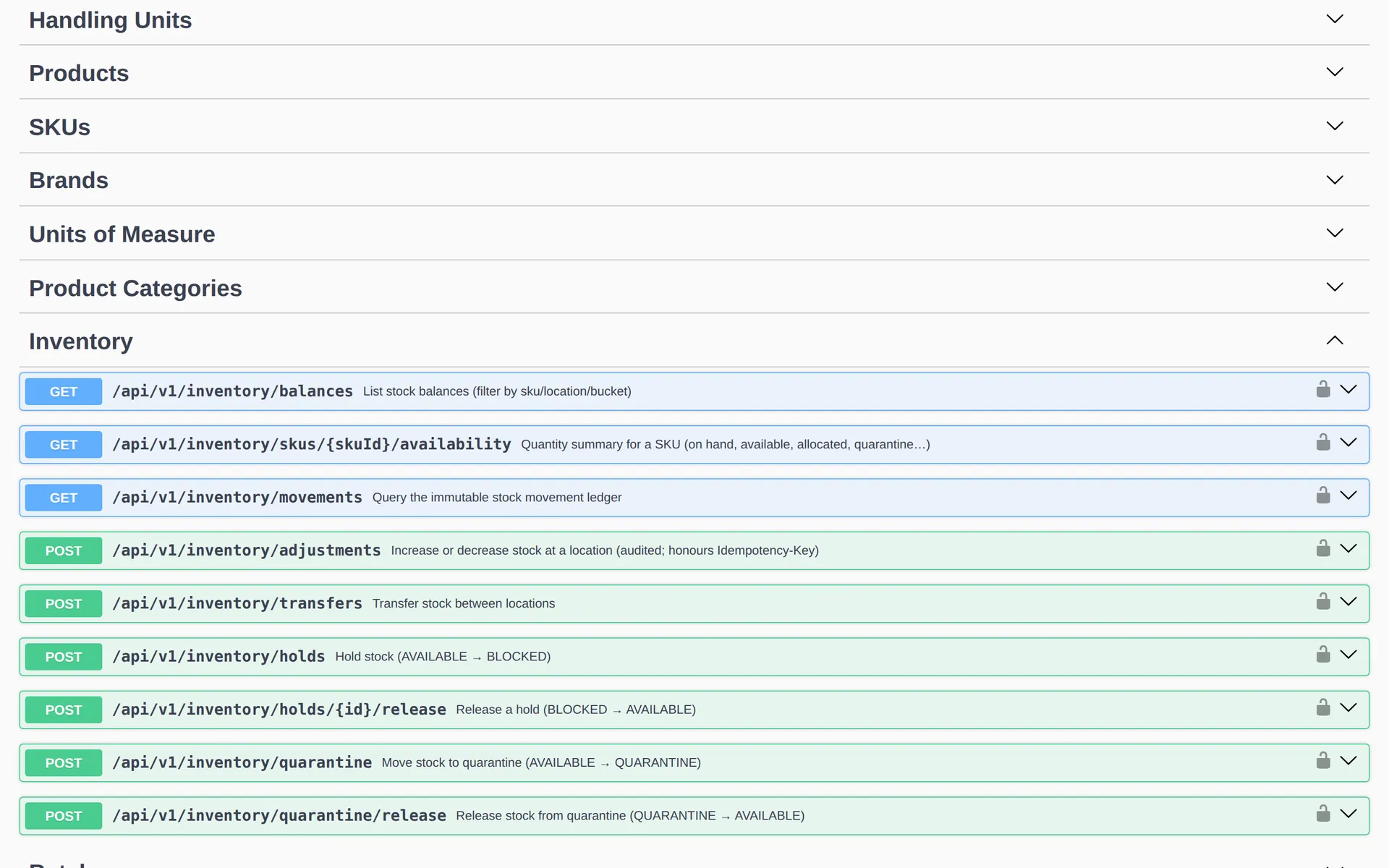This screenshot has height=868, width=1389.
Task: Open the /api/v1/inventory/holds/{id}/release path link
Action: coord(279,710)
